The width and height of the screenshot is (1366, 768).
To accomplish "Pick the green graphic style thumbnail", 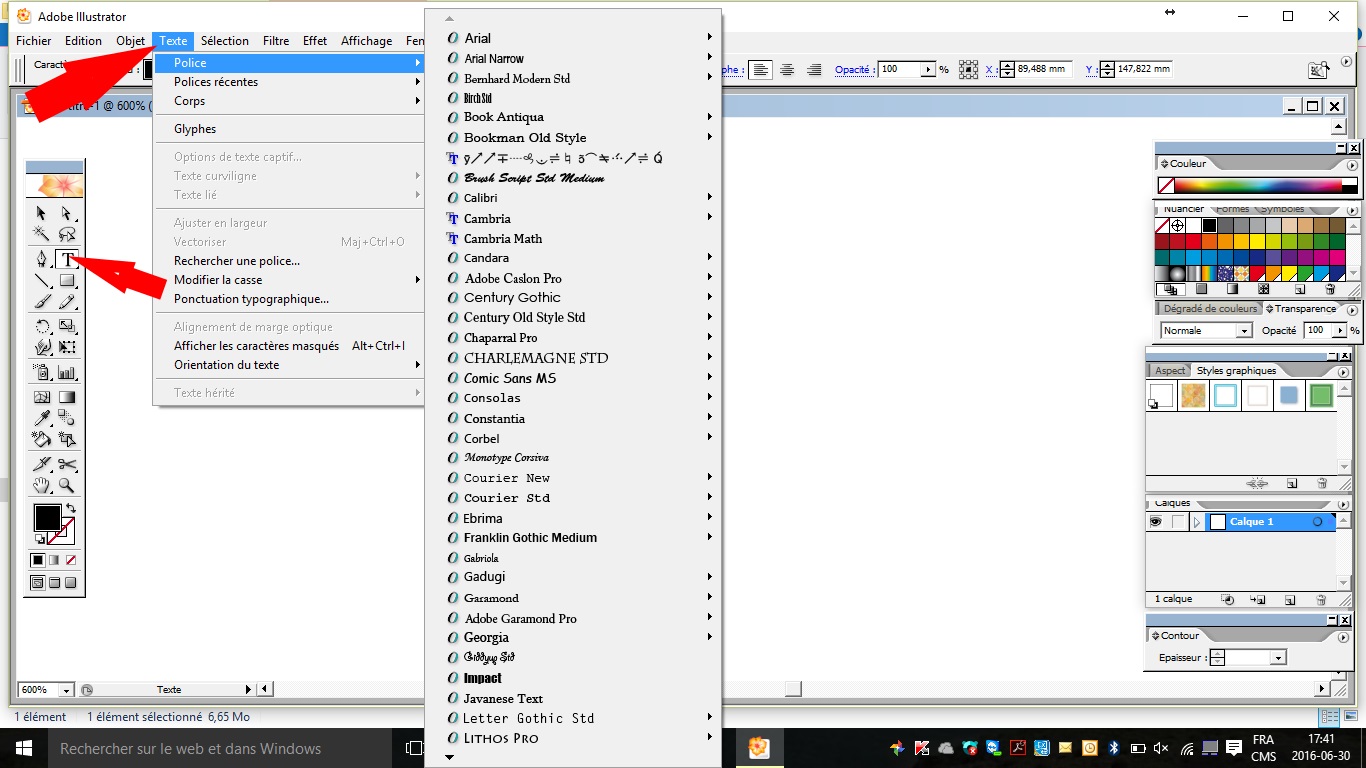I will tap(1321, 396).
